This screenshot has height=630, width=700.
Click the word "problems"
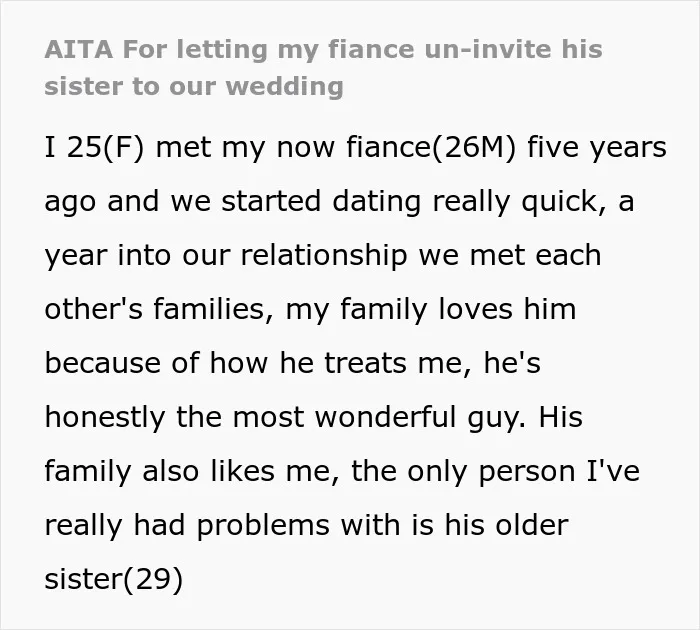point(263,526)
